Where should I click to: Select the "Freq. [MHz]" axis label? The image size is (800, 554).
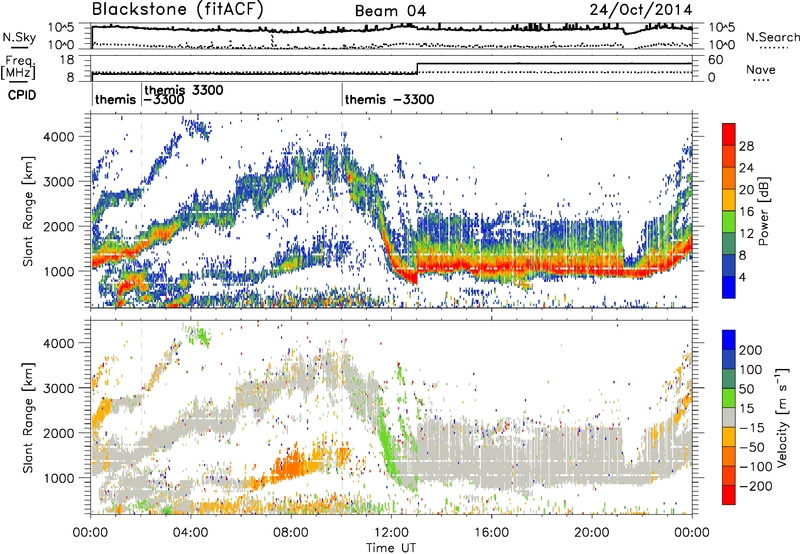click(x=18, y=67)
